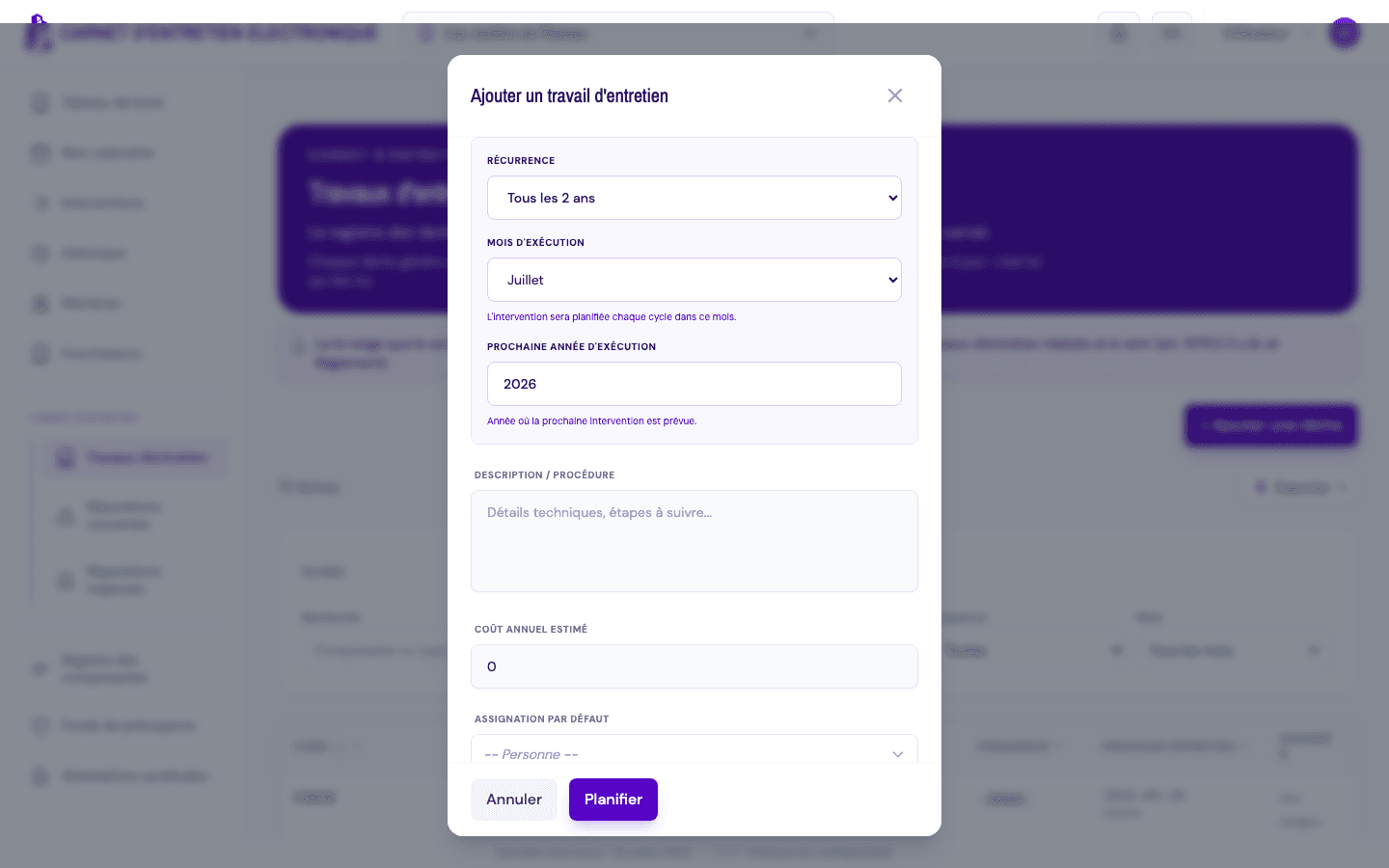Click the blurred purple Ajouter une tâche button

pyautogui.click(x=1270, y=425)
